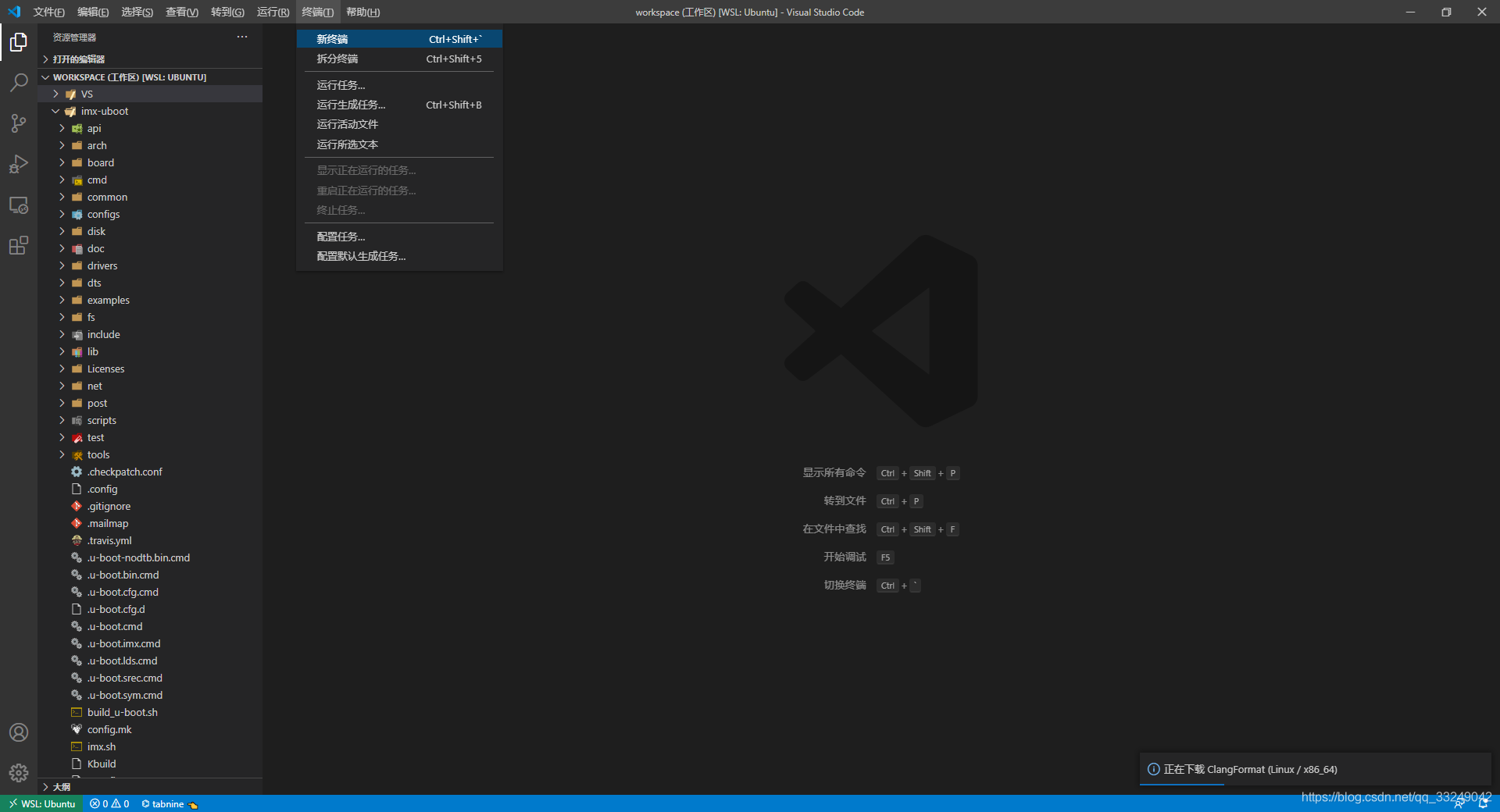Open the Remote Explorer icon

tap(19, 205)
